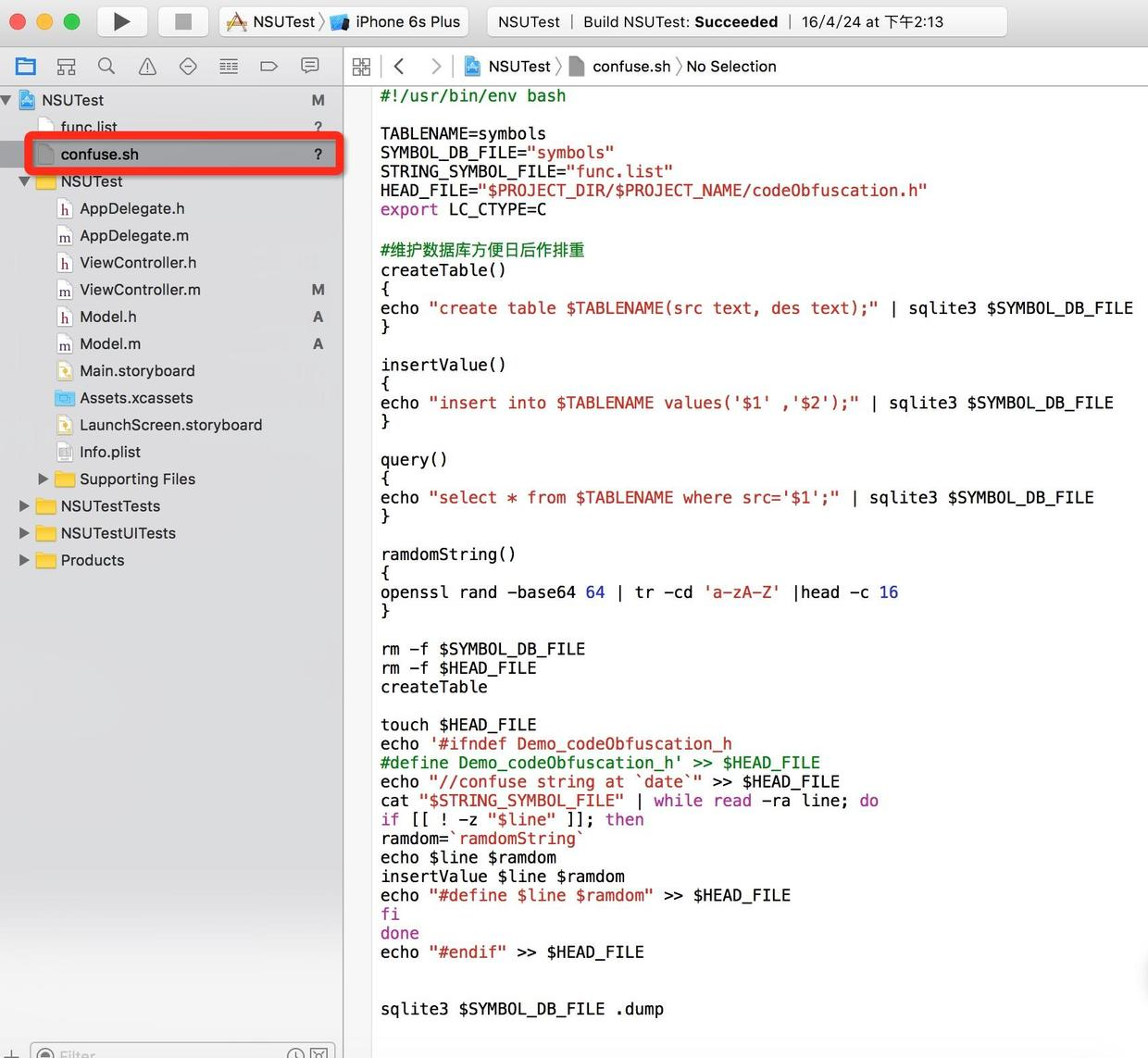Run the project with the Play button

121,21
